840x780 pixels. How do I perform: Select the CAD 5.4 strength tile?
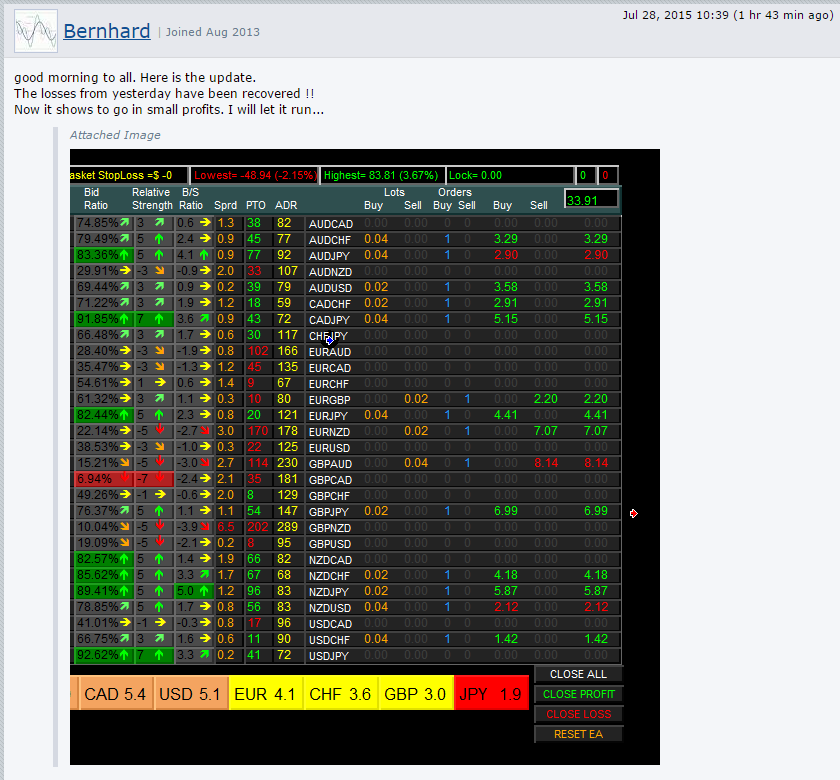point(115,693)
